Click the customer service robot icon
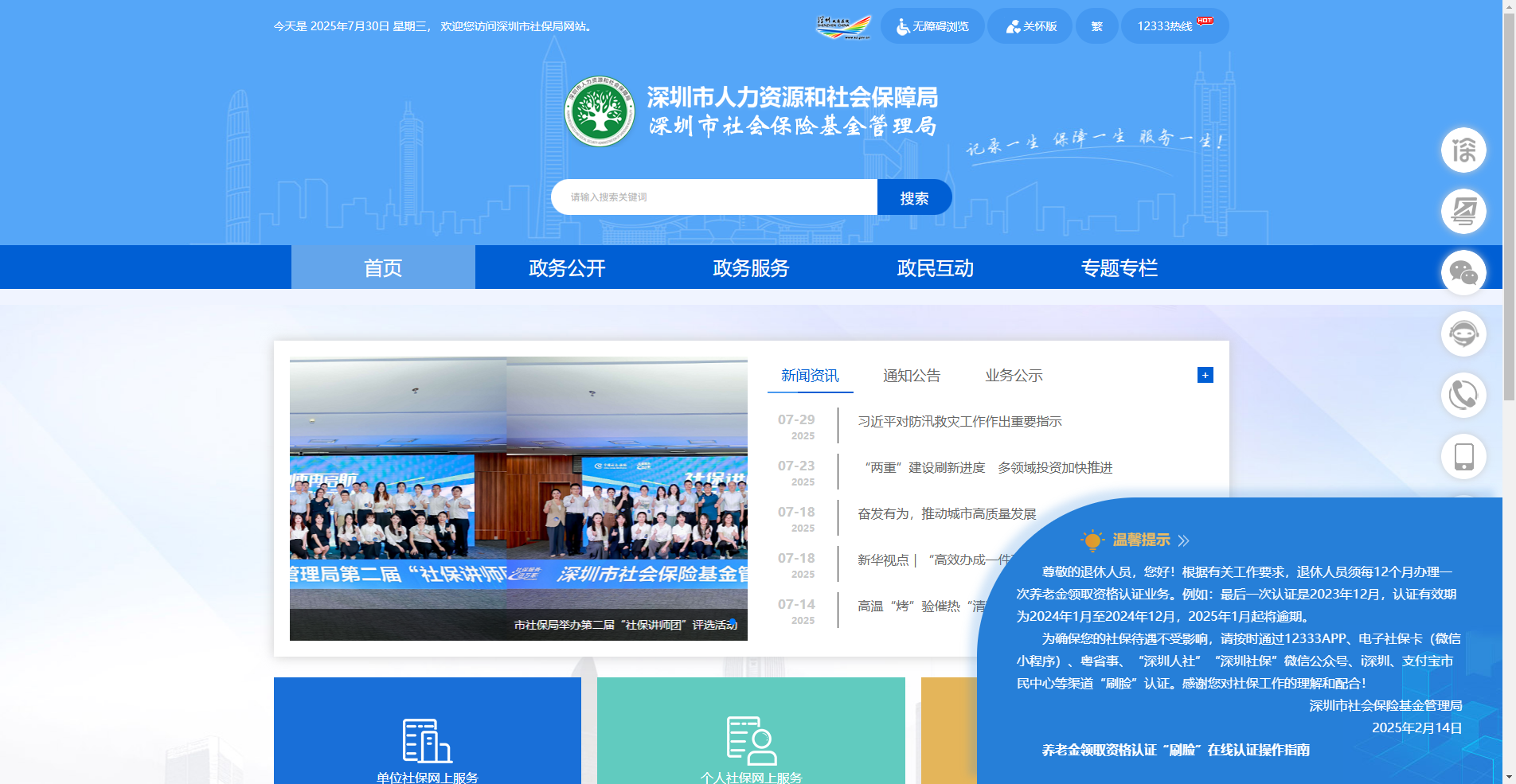Screen dimensions: 1516x784 pos(1463,334)
